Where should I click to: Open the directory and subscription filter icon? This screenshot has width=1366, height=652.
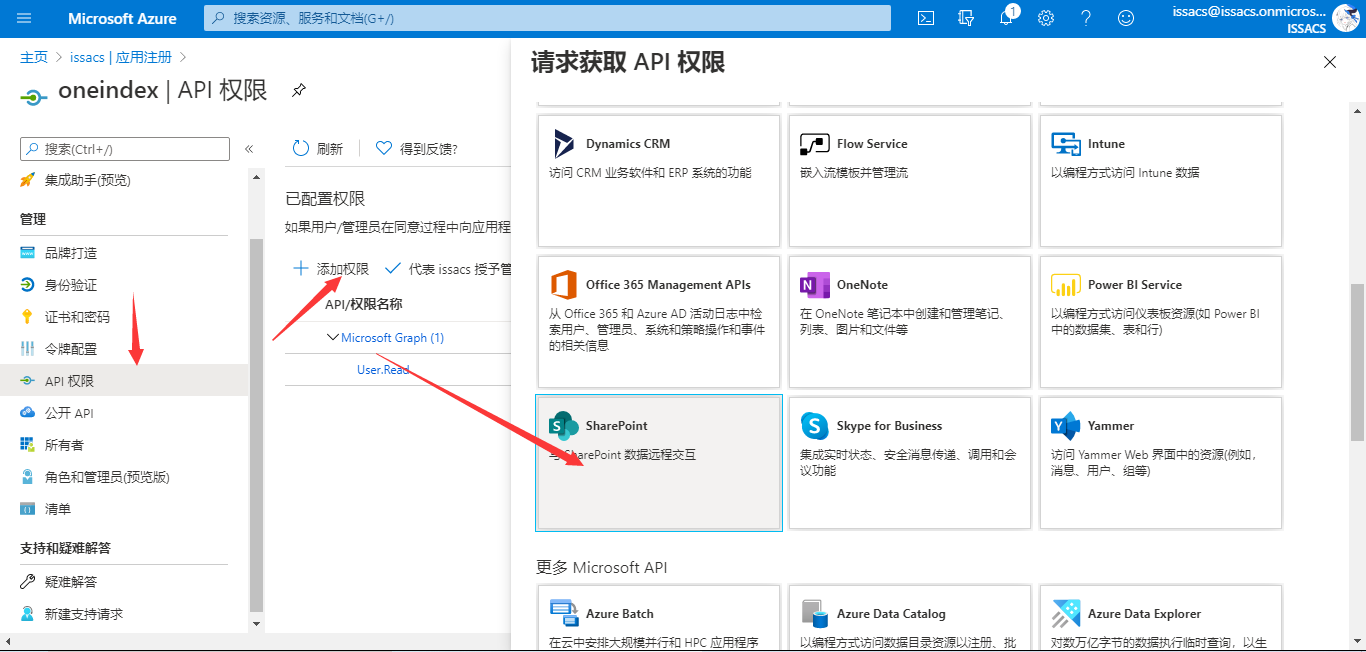click(x=966, y=18)
